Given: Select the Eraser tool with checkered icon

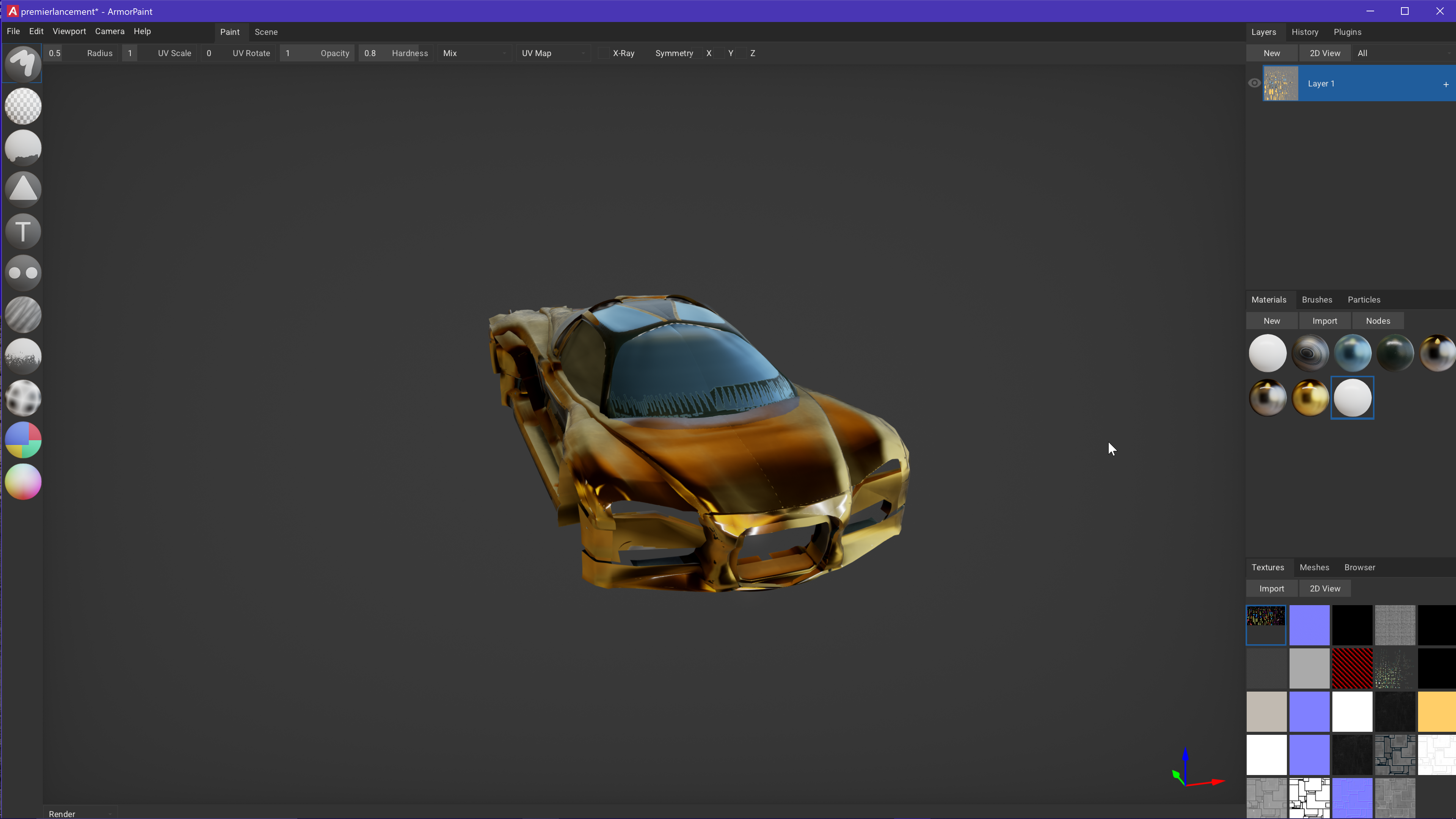Looking at the screenshot, I should (23, 106).
